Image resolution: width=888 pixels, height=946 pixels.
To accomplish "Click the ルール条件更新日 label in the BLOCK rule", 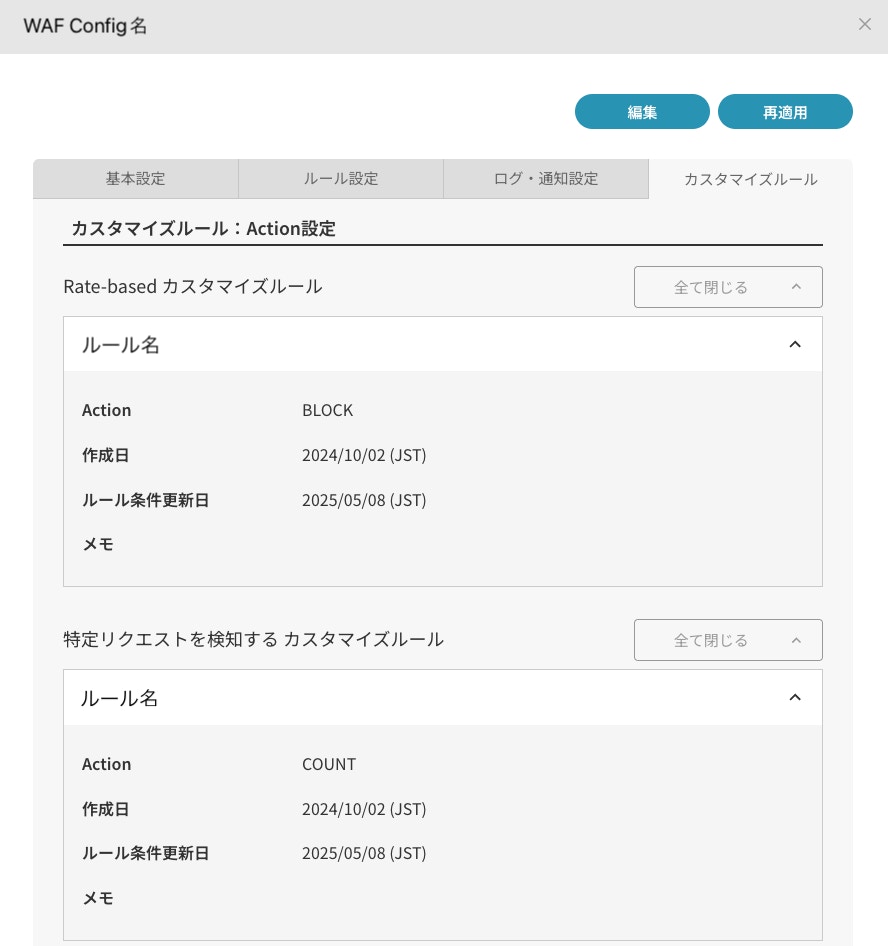I will pyautogui.click(x=145, y=500).
